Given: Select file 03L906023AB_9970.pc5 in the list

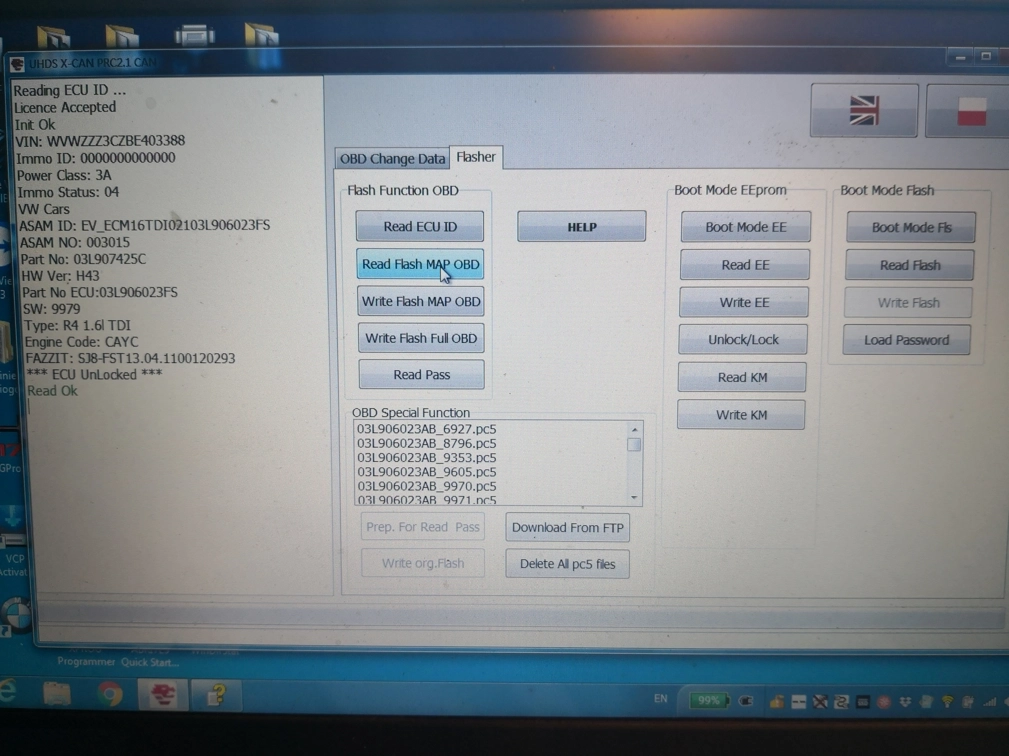Looking at the screenshot, I should [427, 486].
